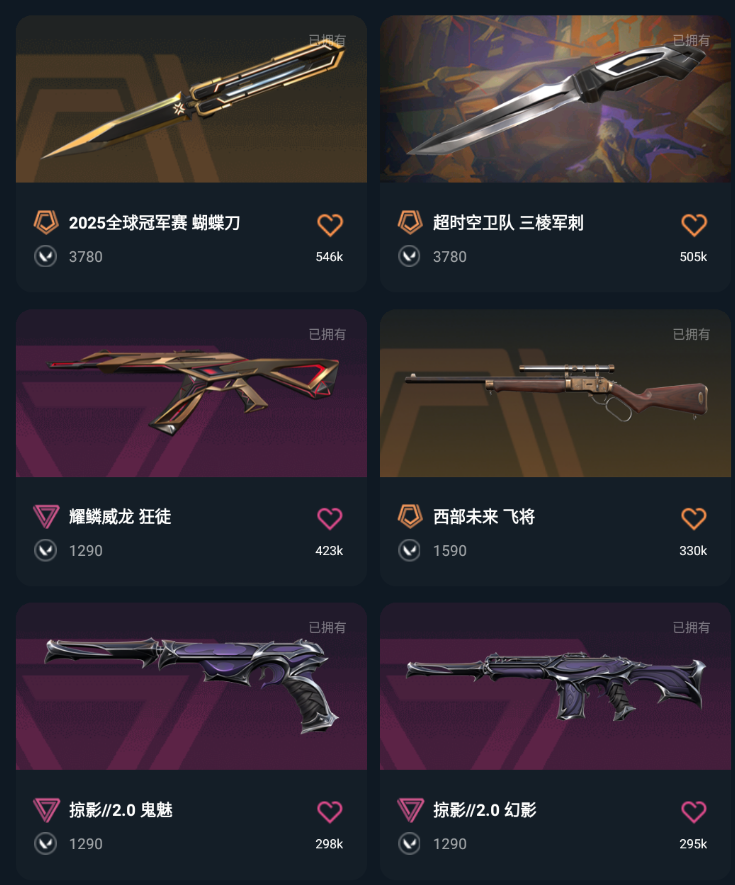Viewport: 735px width, 885px height.
Task: Open the 掠影//2.0 幻影 title link
Action: click(x=485, y=810)
